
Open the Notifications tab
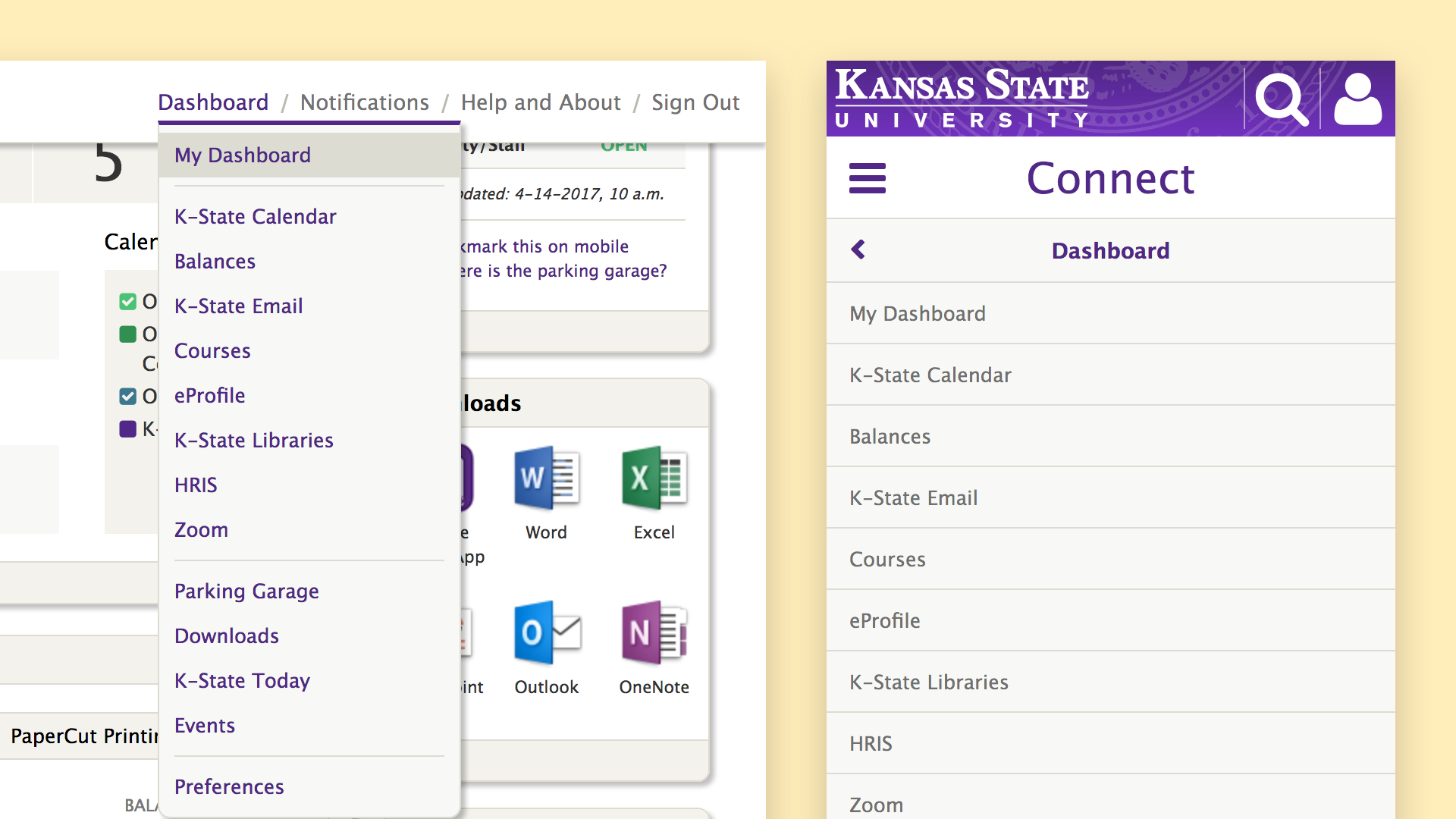365,102
